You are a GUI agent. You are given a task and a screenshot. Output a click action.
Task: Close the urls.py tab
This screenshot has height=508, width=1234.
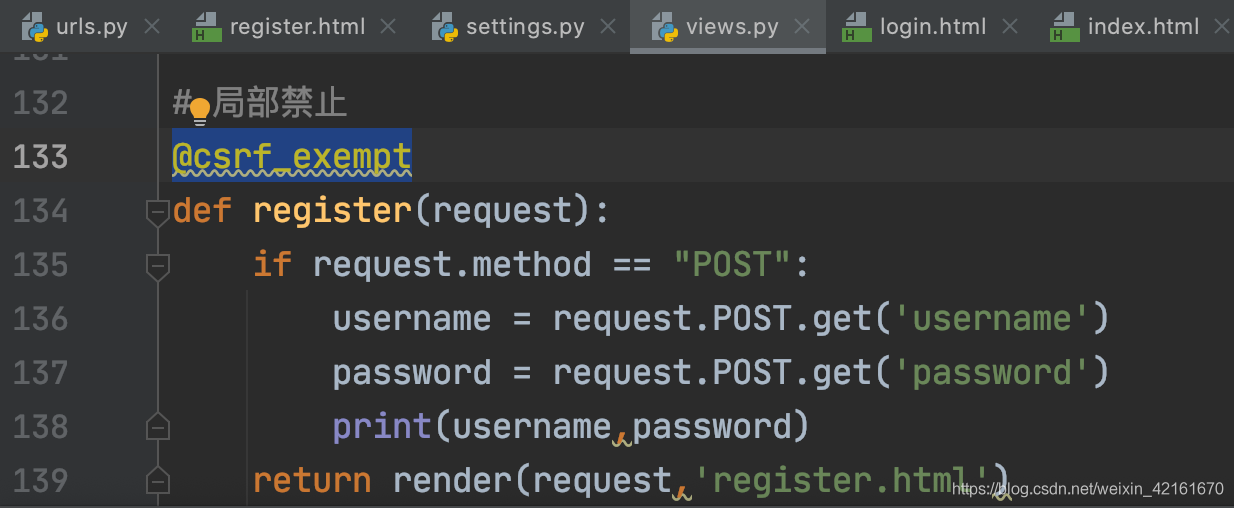(x=152, y=27)
